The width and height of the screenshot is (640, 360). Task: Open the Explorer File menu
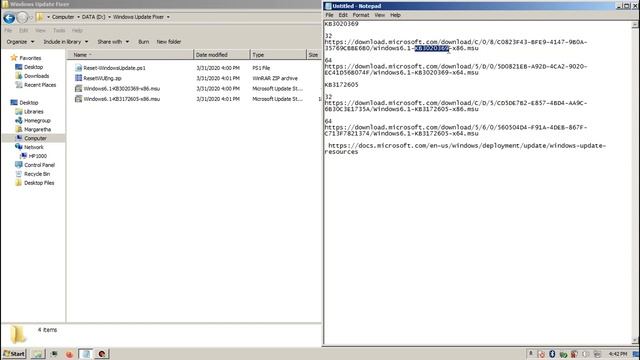pos(8,31)
